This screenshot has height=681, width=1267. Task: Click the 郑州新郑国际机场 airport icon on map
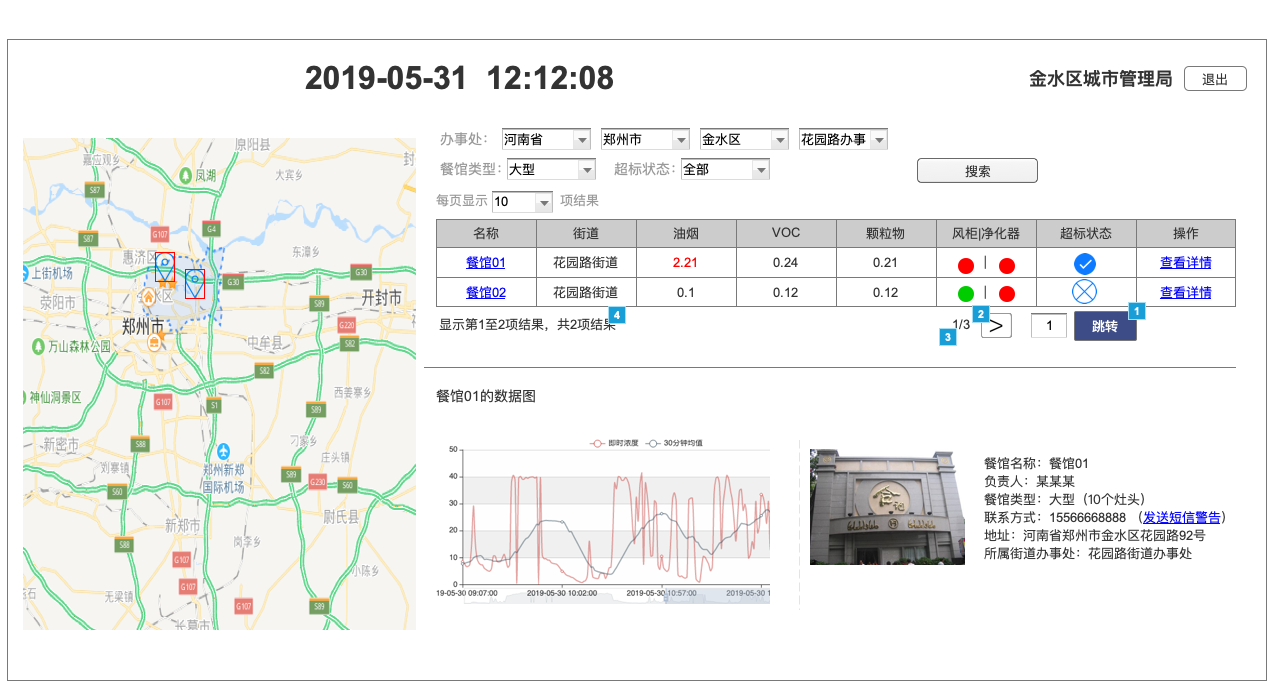[223, 452]
